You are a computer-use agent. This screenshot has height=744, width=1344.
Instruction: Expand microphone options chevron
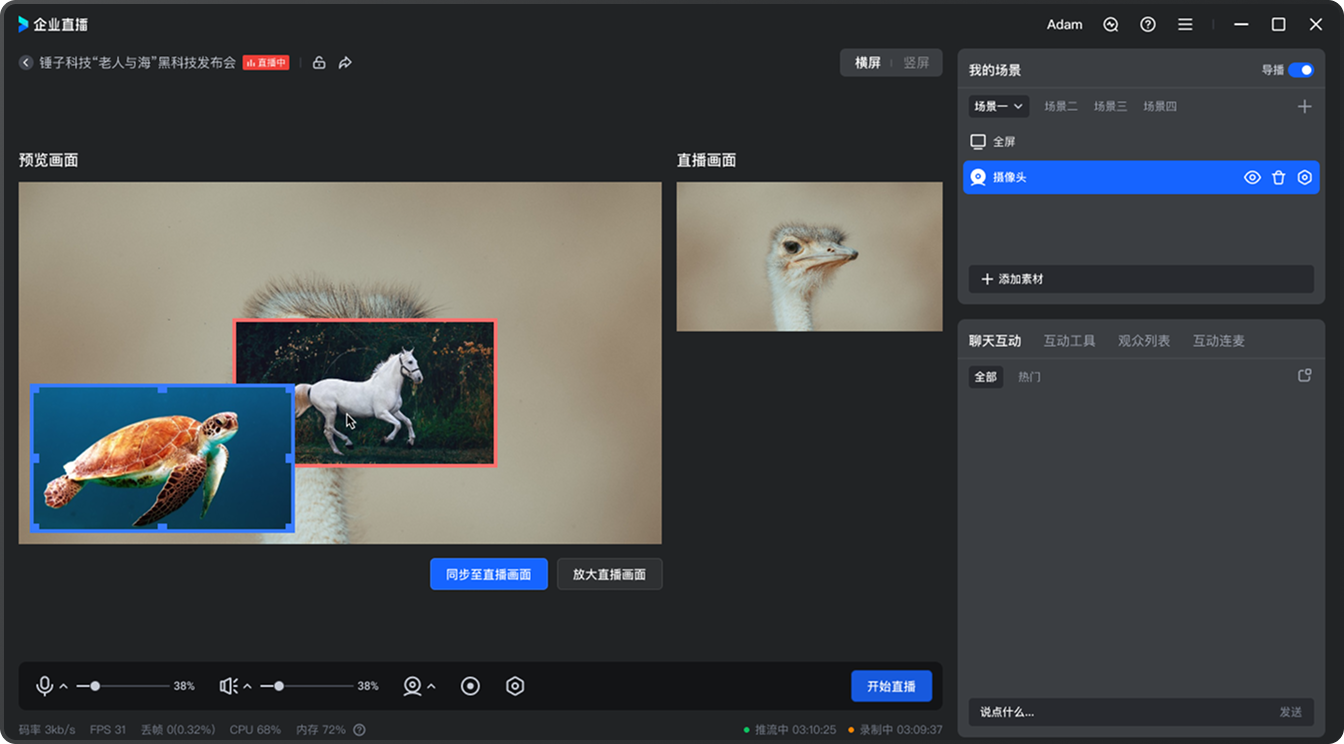64,686
